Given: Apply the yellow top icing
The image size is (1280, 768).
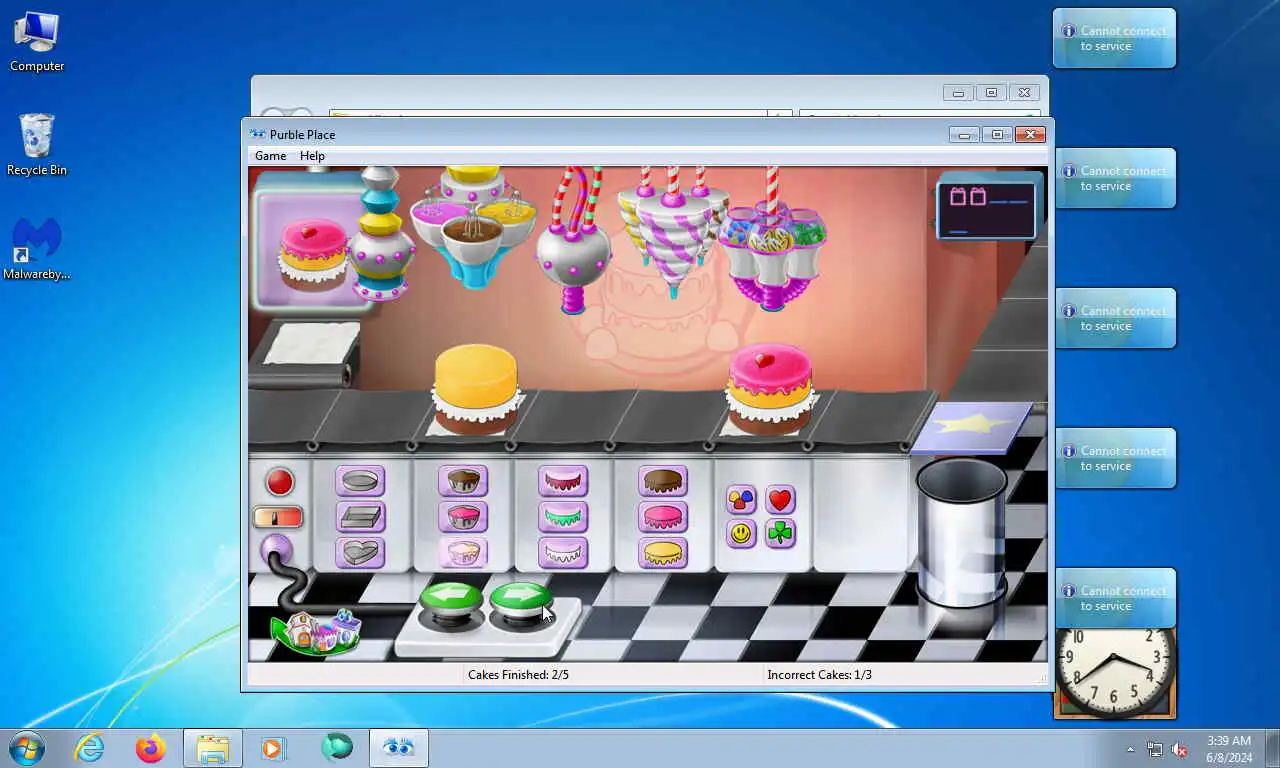Looking at the screenshot, I should click(663, 552).
